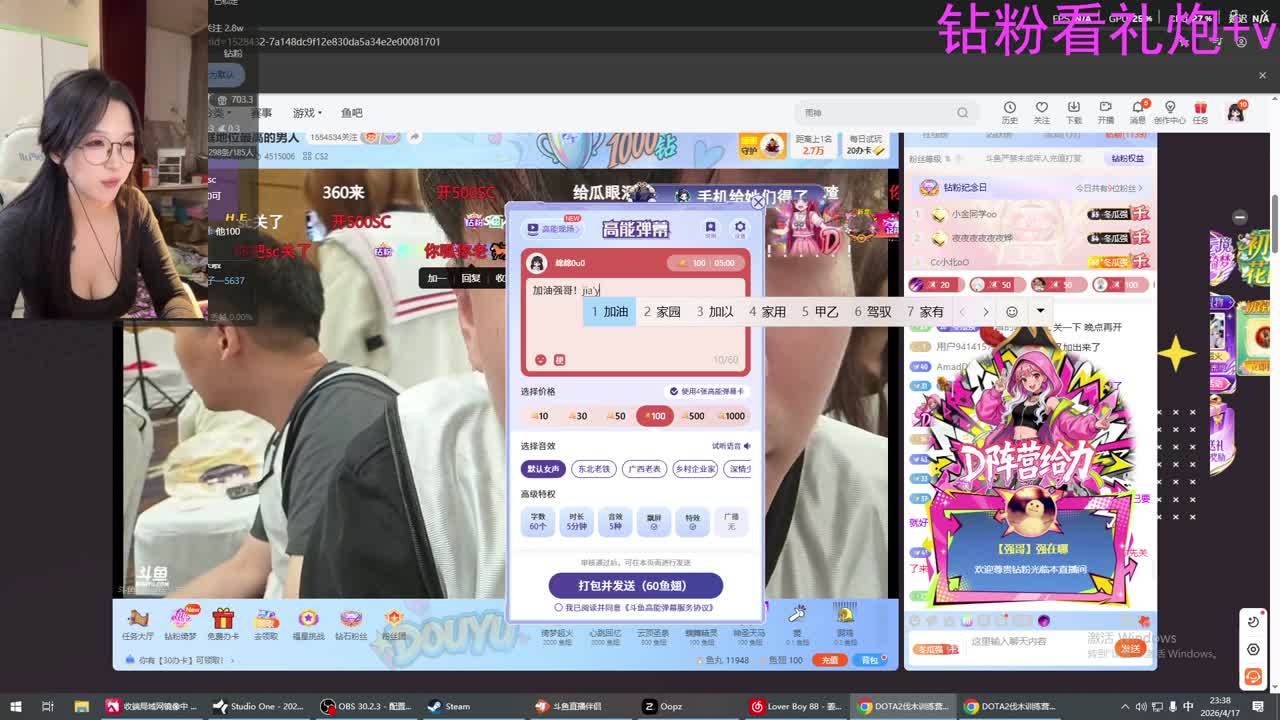Open the 历史 history icon

click(x=1009, y=112)
